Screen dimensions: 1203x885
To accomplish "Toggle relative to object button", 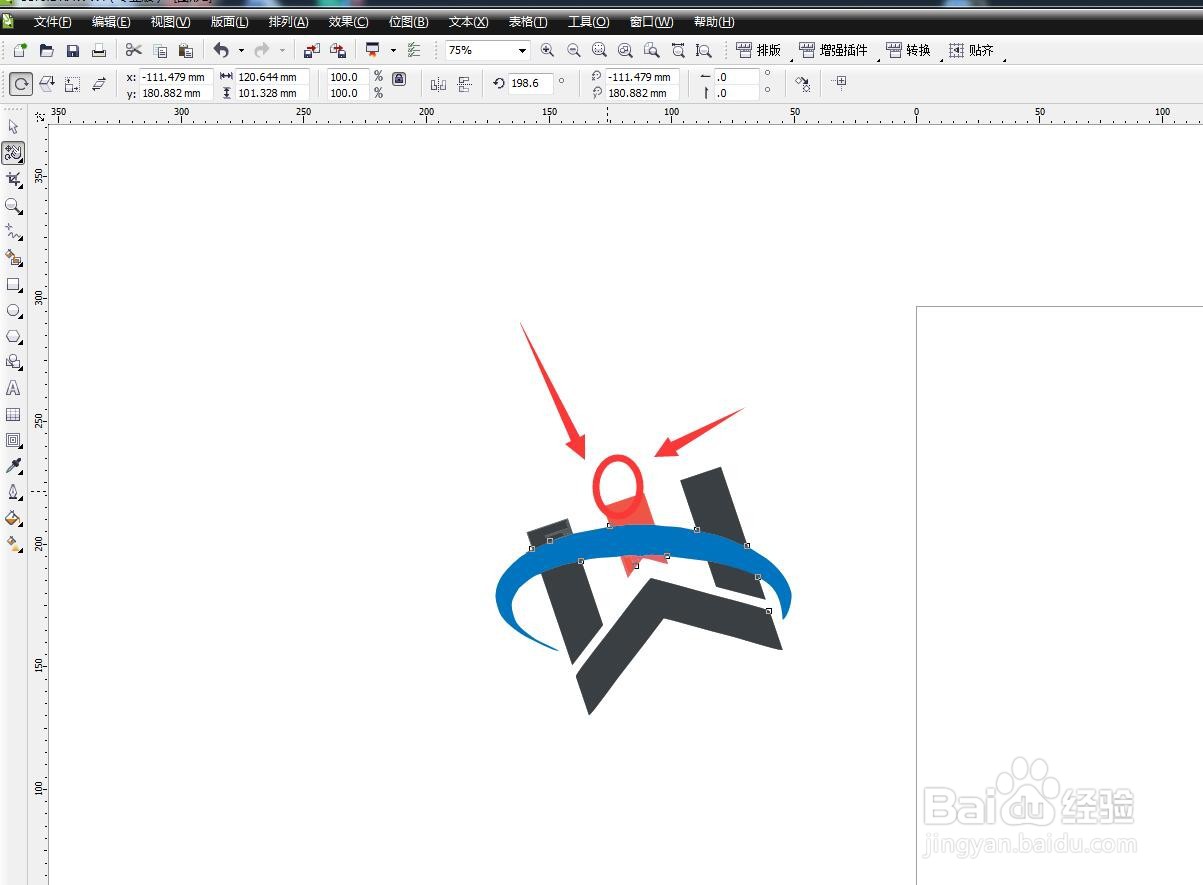I will click(x=839, y=82).
